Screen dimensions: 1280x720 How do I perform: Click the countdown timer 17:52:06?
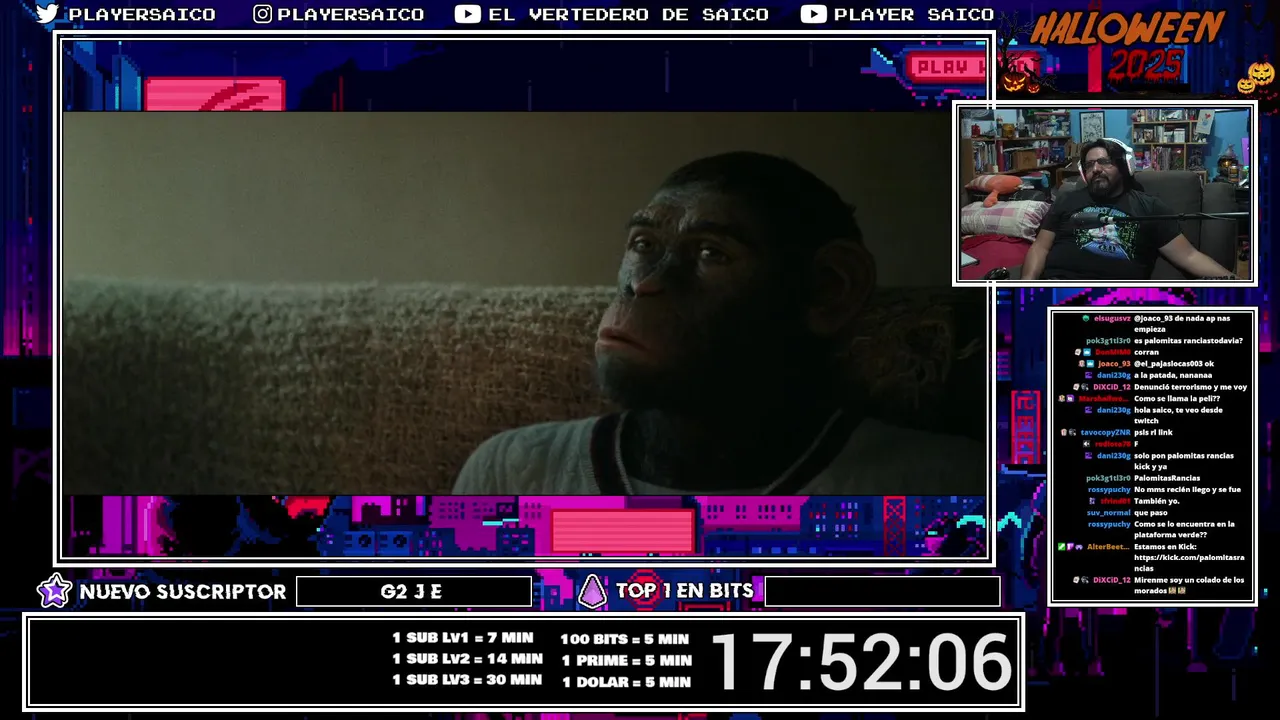(x=860, y=662)
